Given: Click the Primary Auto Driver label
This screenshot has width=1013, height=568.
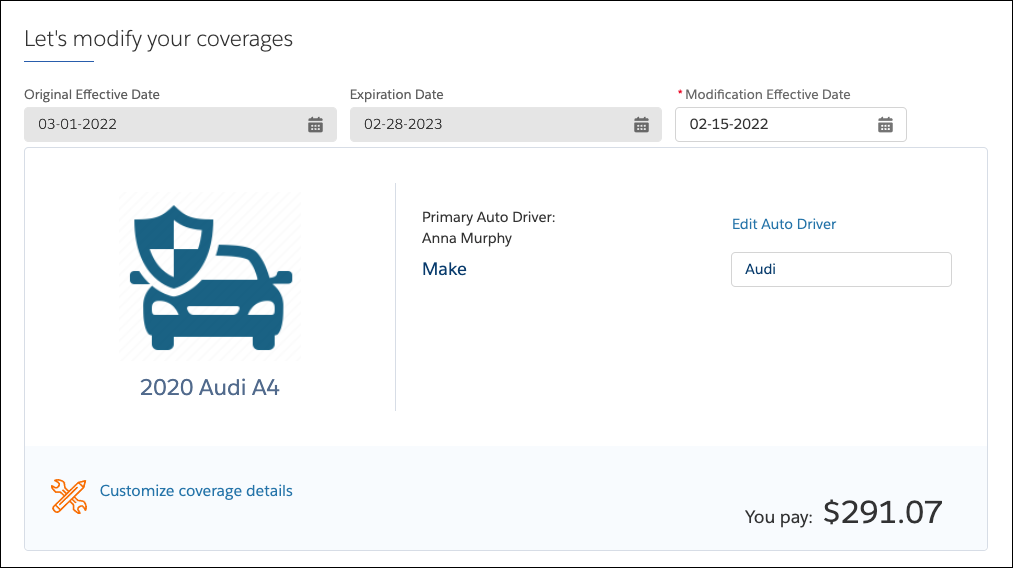Looking at the screenshot, I should click(488, 217).
